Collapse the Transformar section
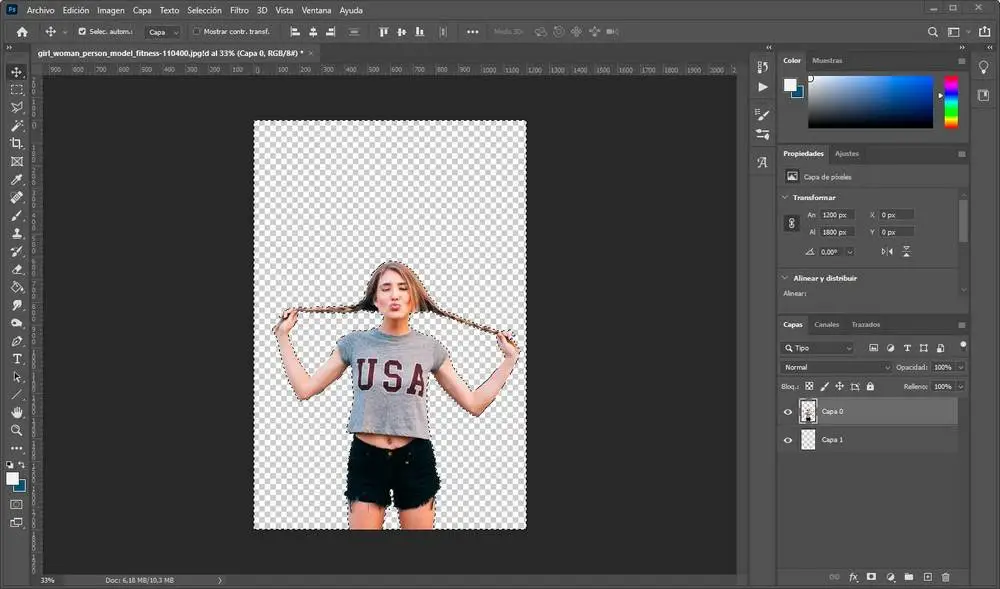Screen dimensions: 1000x589 (785, 197)
